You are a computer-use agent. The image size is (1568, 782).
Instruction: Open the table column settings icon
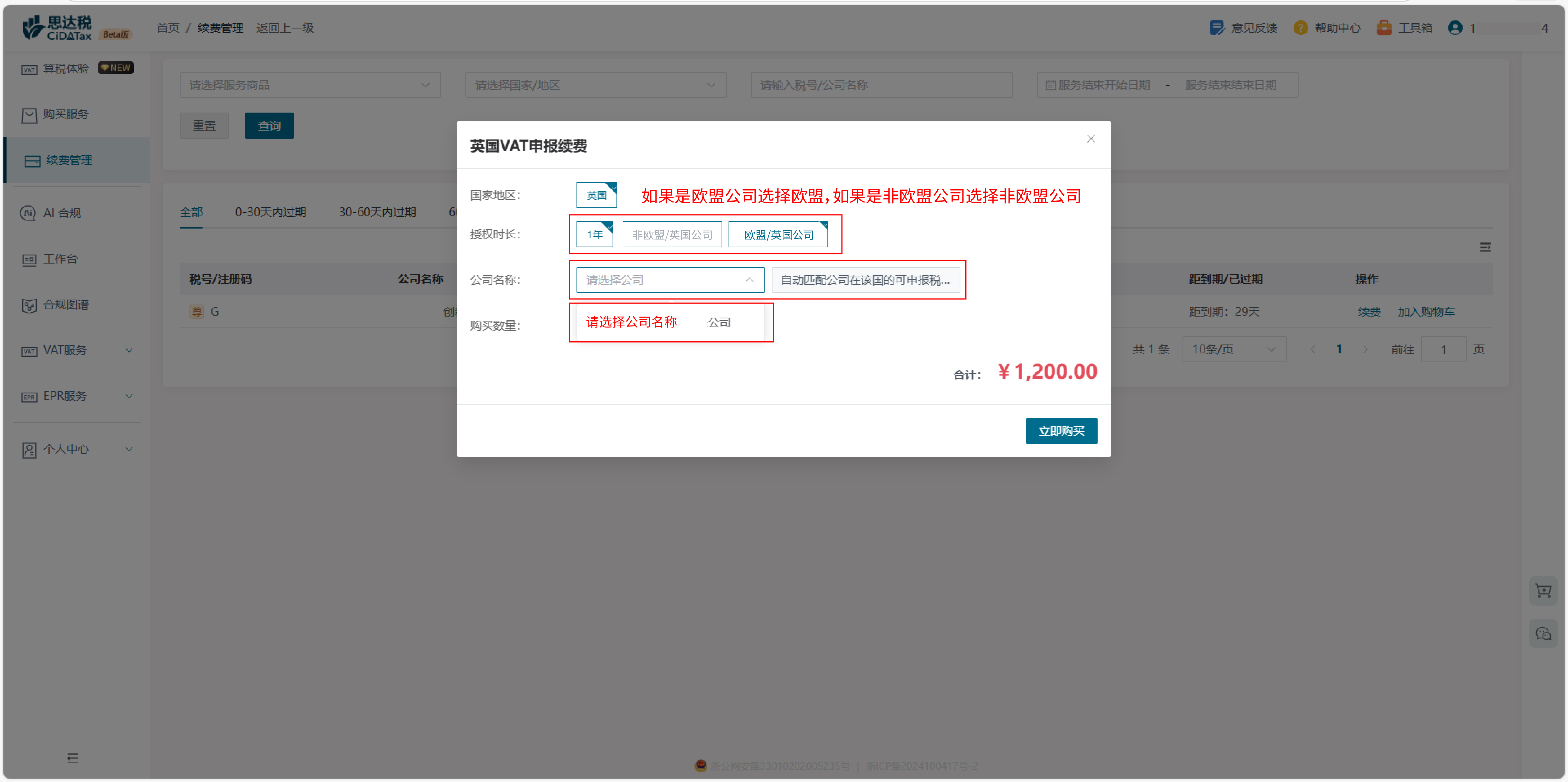(1485, 247)
